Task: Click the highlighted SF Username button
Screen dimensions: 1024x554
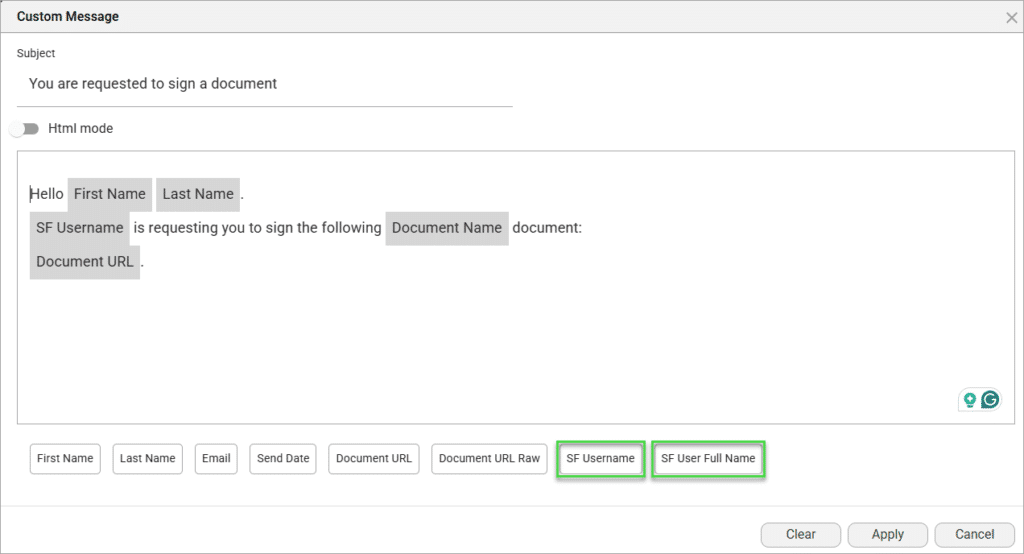Action: pos(600,459)
